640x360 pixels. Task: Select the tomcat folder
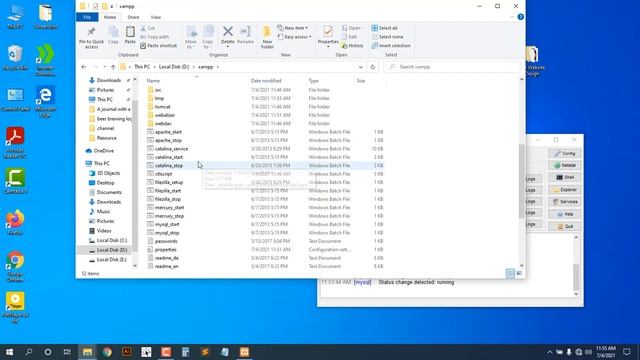coord(162,107)
